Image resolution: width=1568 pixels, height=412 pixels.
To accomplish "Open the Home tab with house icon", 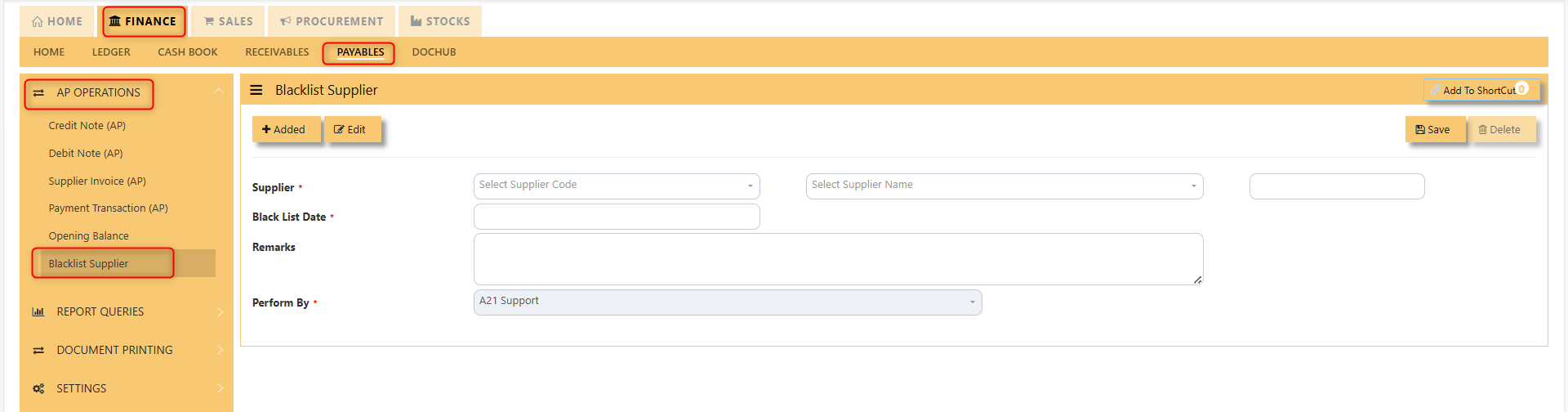I will click(57, 21).
